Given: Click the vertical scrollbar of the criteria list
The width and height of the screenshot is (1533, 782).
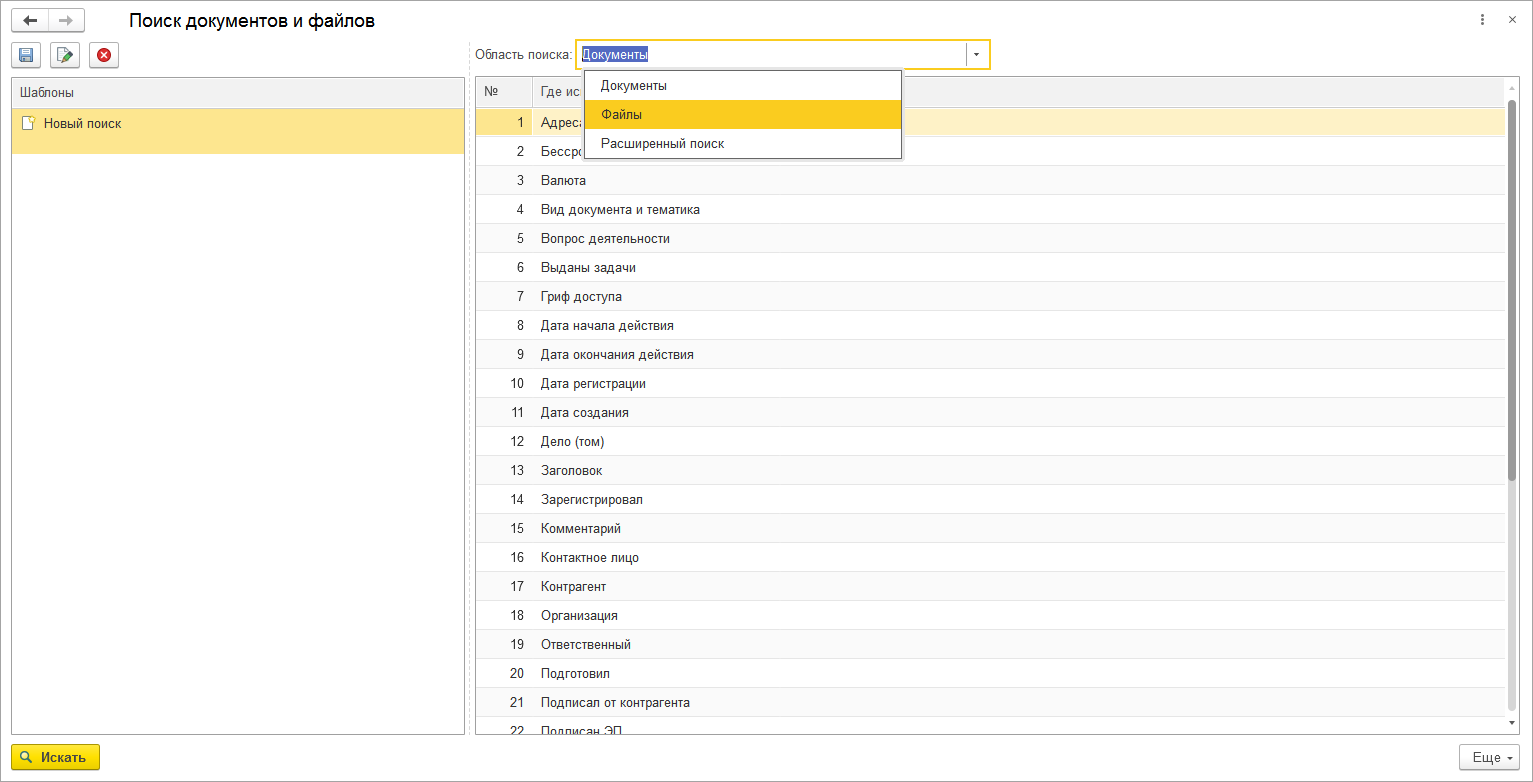Looking at the screenshot, I should [1512, 290].
